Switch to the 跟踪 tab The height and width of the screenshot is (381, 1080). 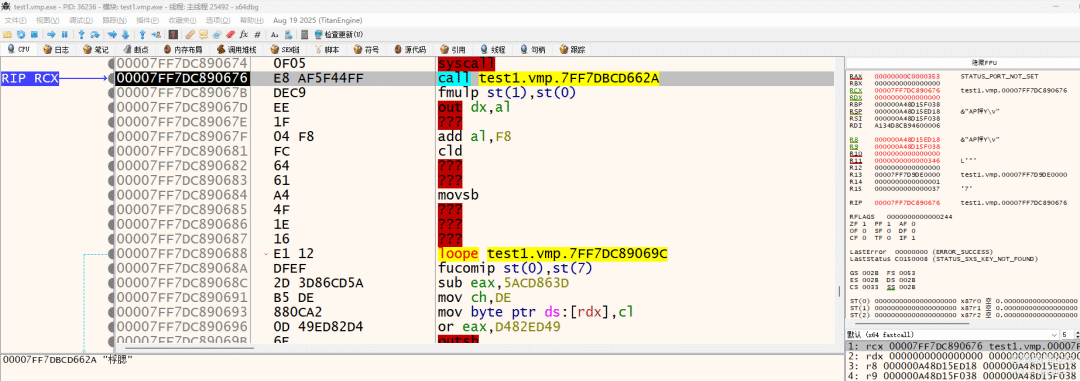pos(571,50)
